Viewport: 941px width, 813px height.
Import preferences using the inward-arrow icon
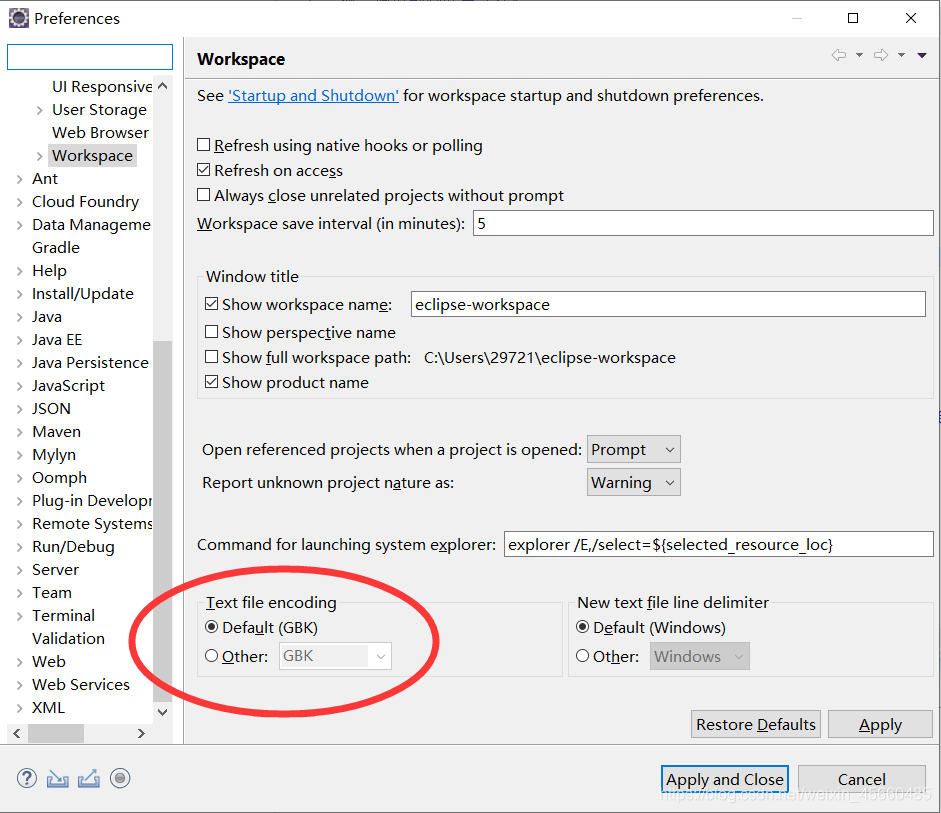[57, 777]
